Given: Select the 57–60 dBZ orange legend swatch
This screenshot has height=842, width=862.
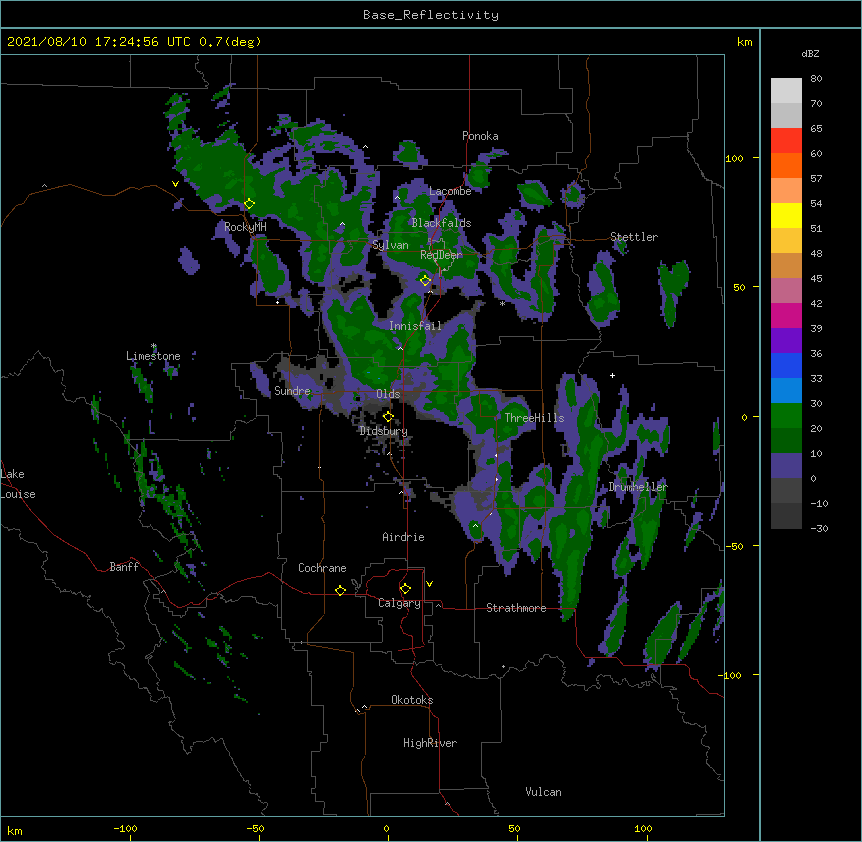Looking at the screenshot, I should (786, 165).
